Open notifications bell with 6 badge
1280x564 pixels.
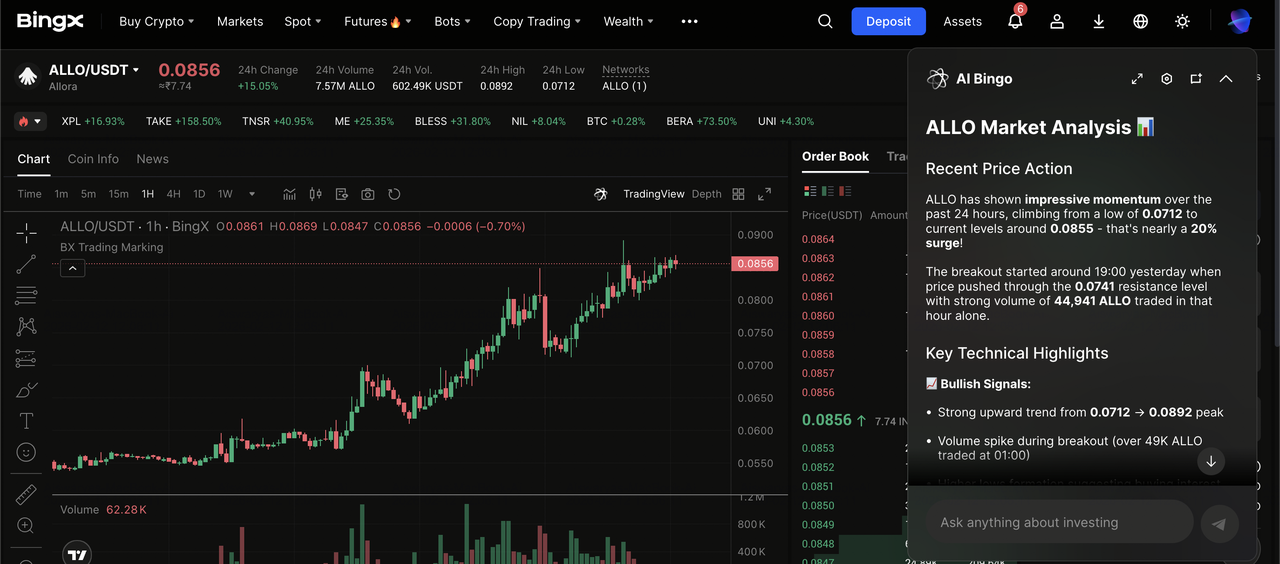1015,21
